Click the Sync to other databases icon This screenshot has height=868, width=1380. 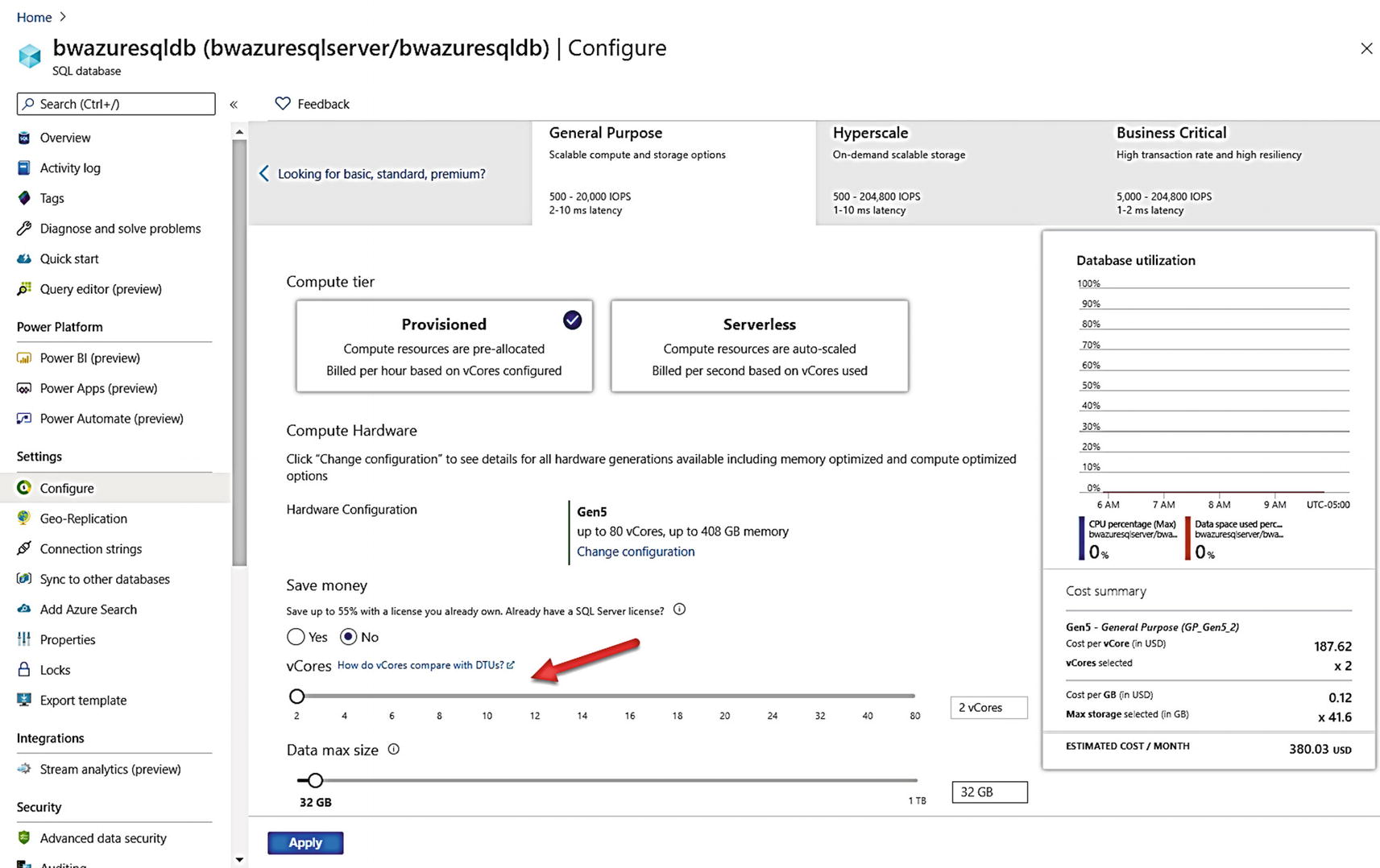(24, 579)
